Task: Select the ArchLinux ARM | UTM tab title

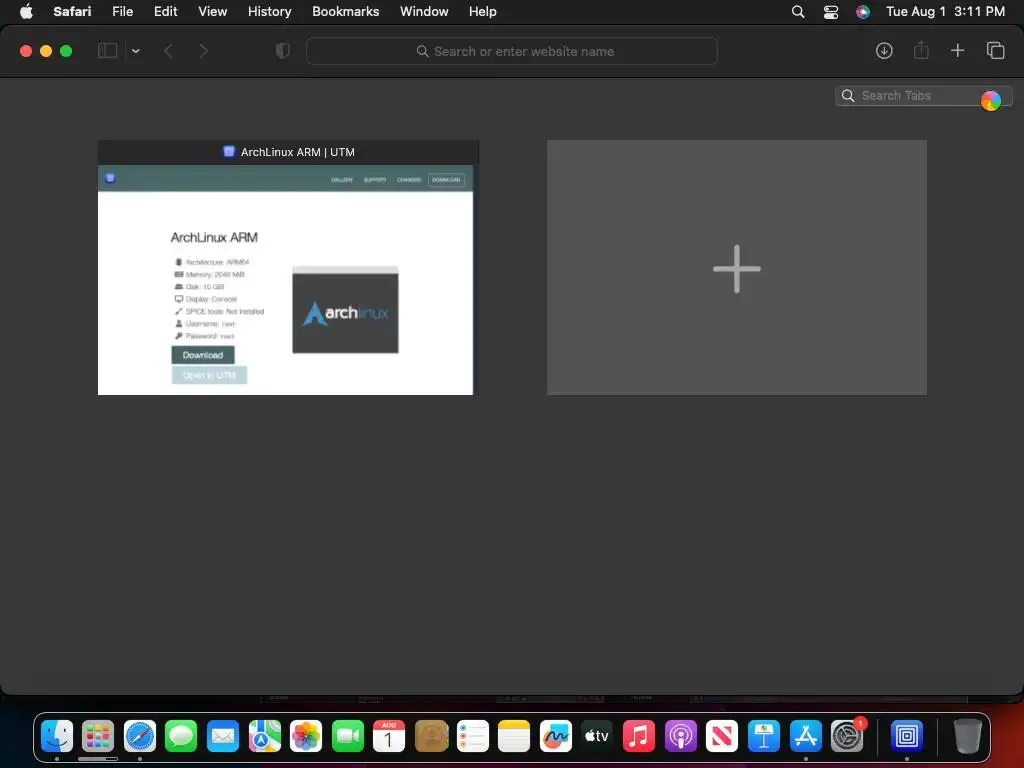Action: (297, 152)
